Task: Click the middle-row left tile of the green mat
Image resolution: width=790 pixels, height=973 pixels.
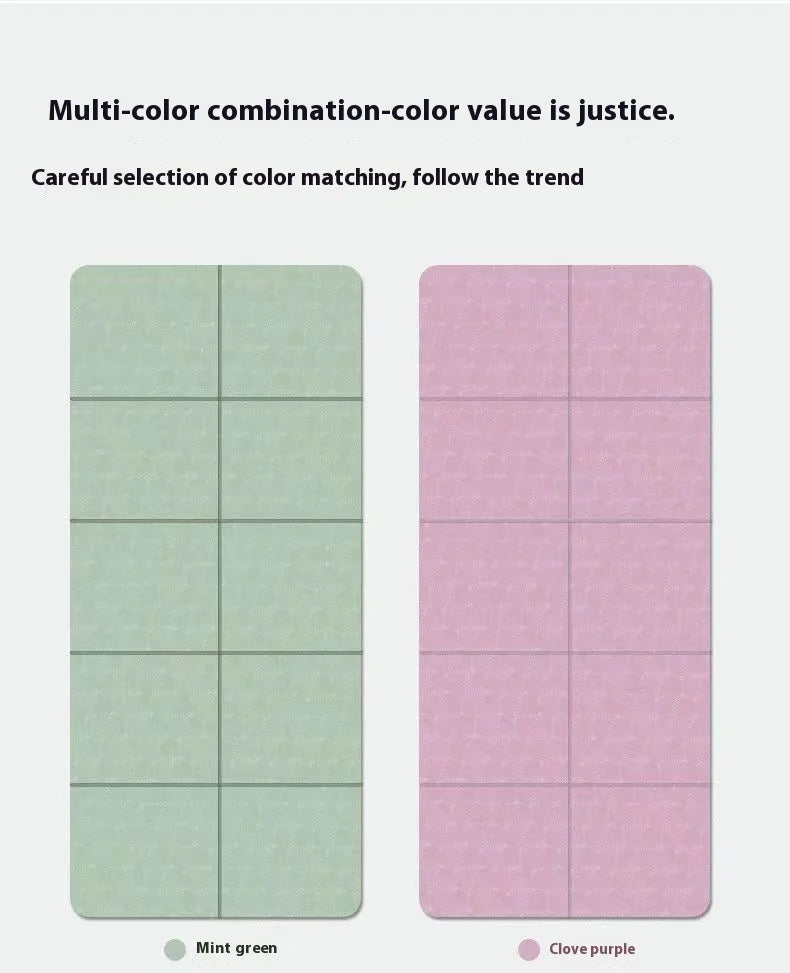Action: [x=145, y=587]
